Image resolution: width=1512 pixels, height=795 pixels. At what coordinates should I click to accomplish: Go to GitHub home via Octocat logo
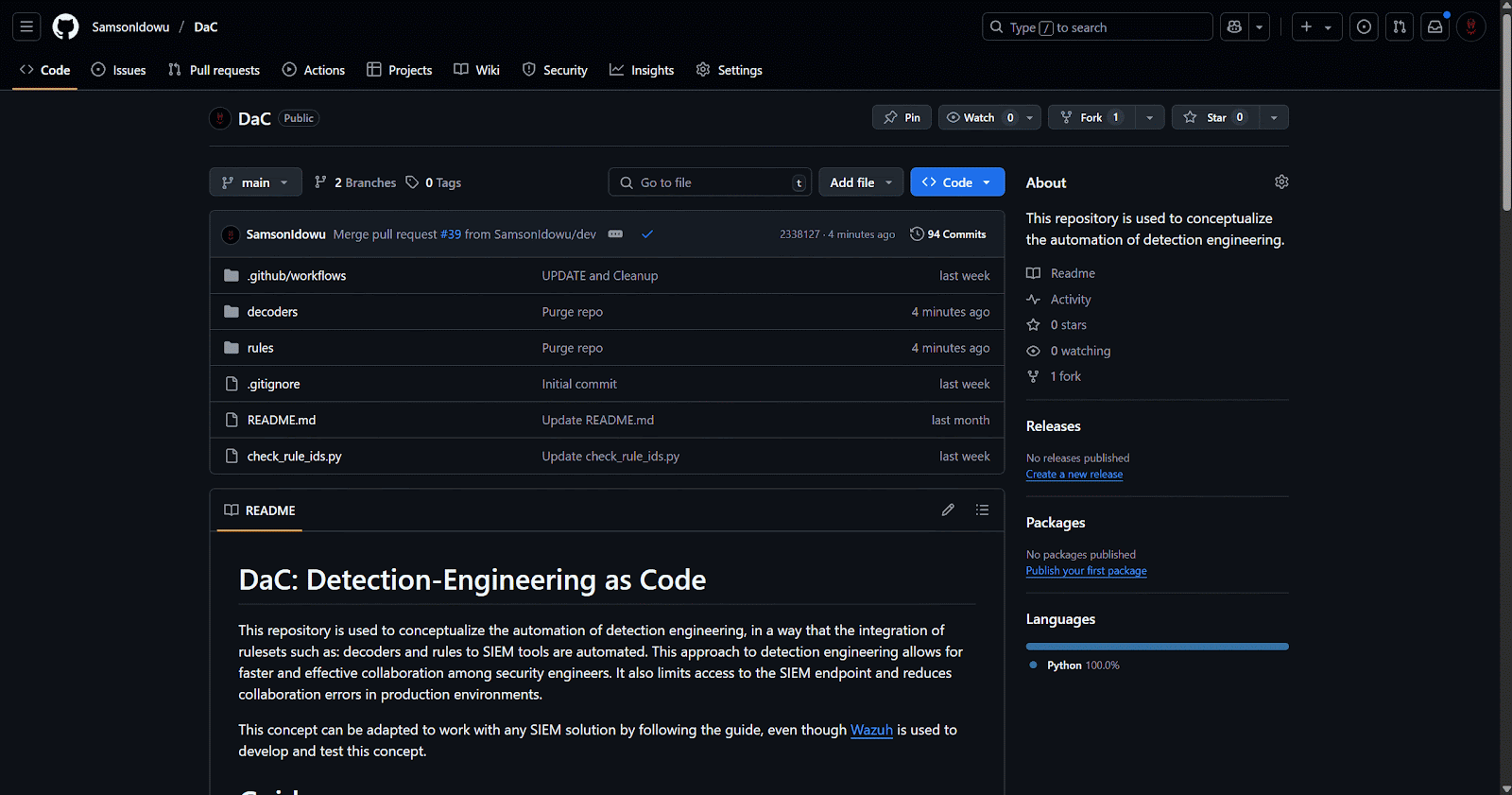click(x=65, y=26)
